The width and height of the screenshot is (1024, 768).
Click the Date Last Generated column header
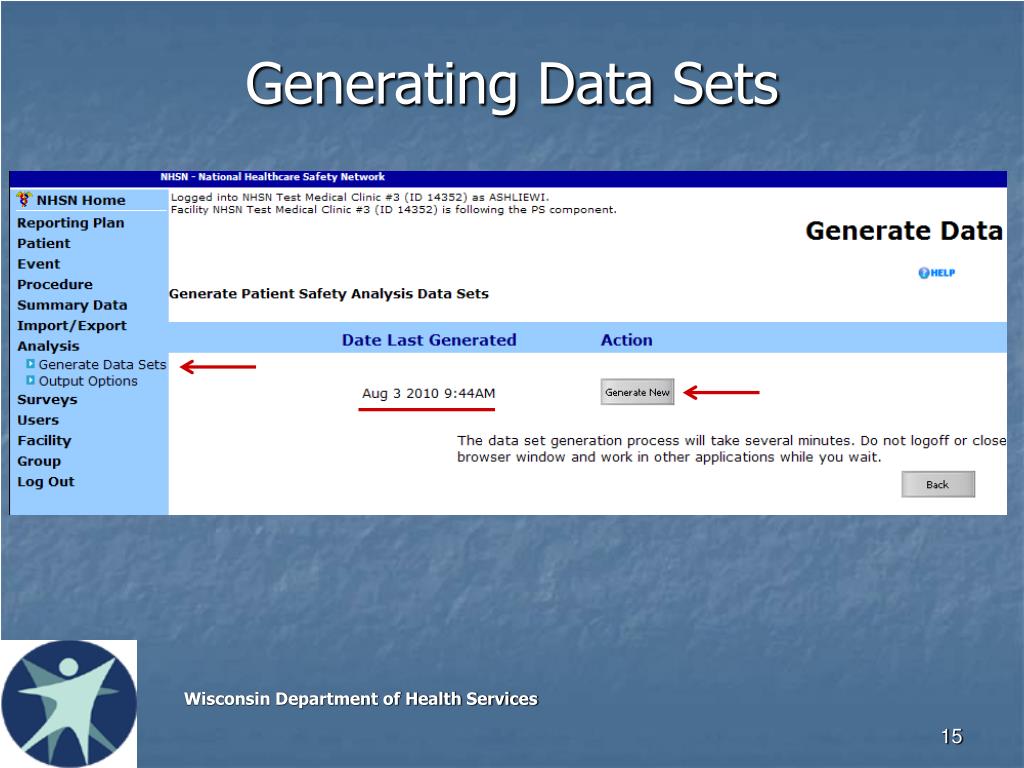coord(429,340)
